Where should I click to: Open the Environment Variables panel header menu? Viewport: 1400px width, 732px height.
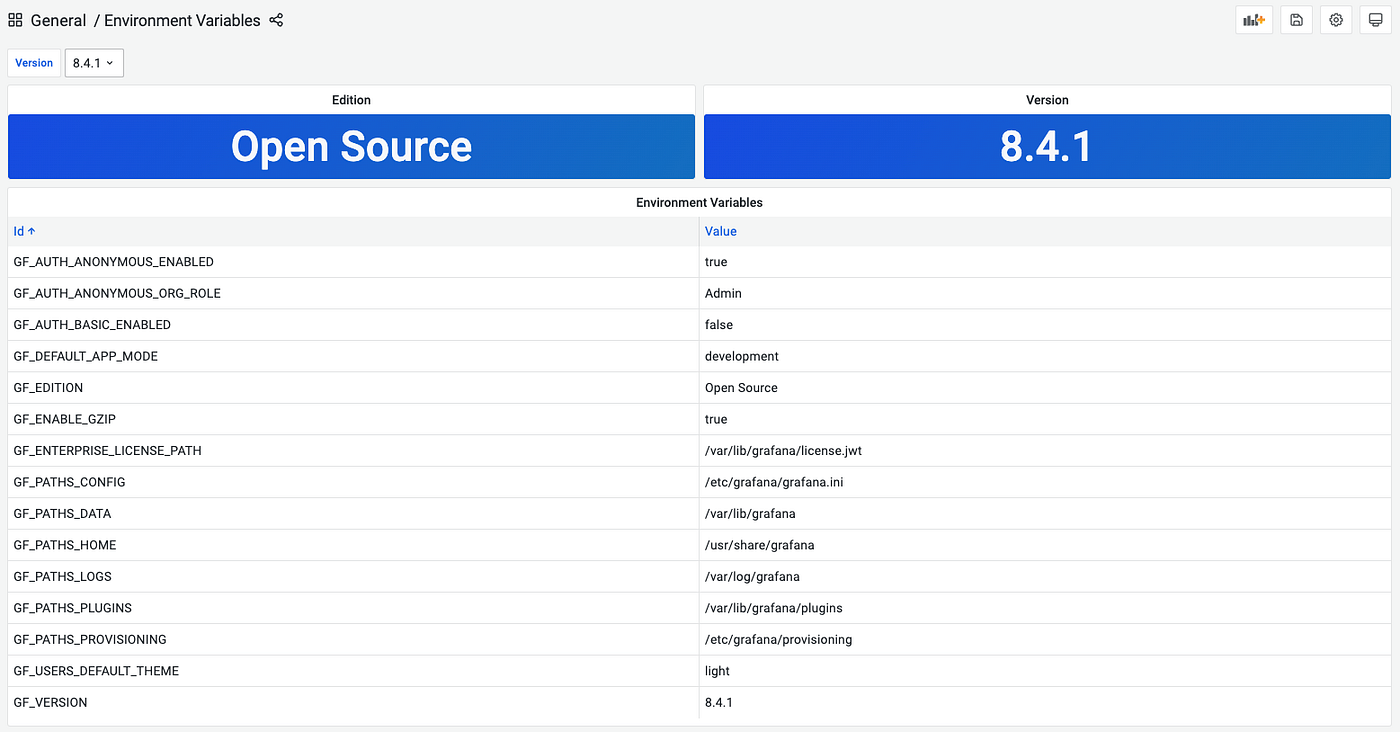pyautogui.click(x=699, y=202)
